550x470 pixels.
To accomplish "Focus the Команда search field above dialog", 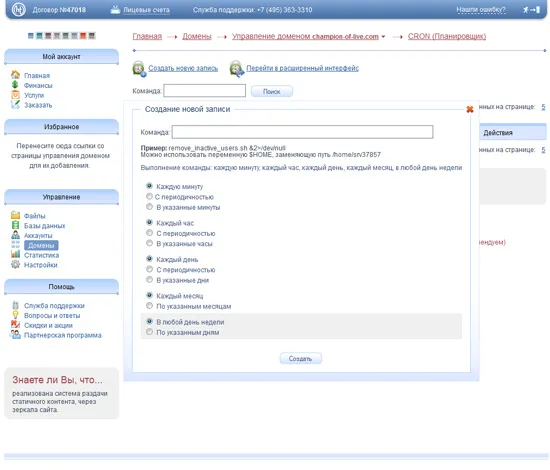I will coord(204,91).
